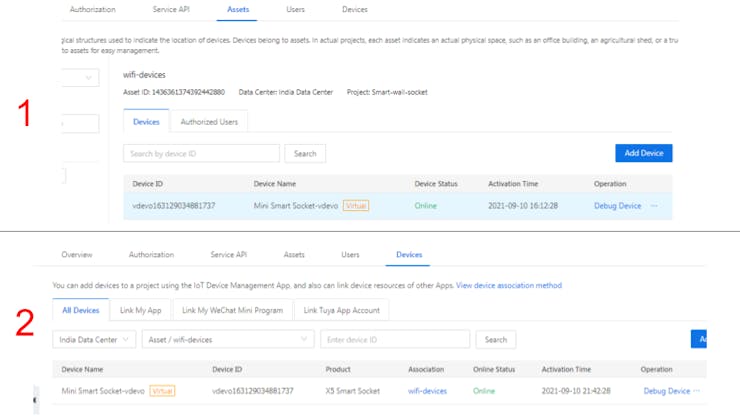Click Debug Device link in Devices table
This screenshot has width=740, height=416.
click(666, 391)
